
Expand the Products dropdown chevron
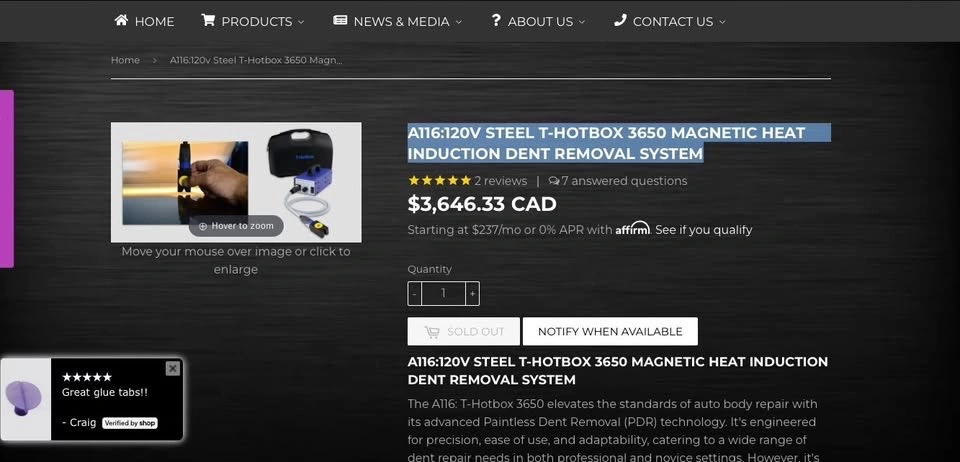(x=301, y=22)
